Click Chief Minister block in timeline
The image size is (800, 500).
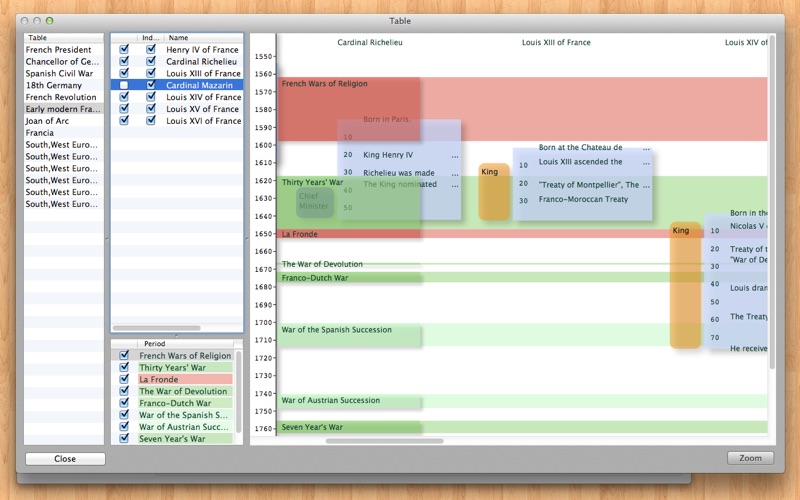click(x=315, y=202)
